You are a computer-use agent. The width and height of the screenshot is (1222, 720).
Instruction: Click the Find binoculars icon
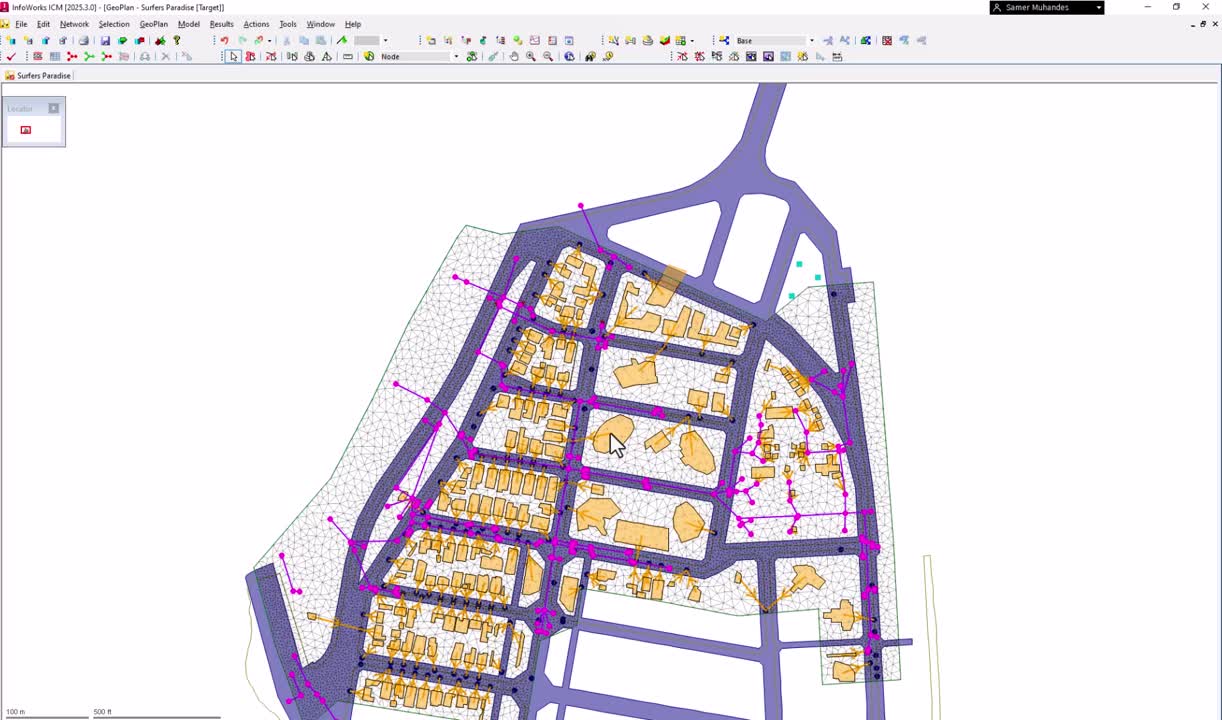590,56
